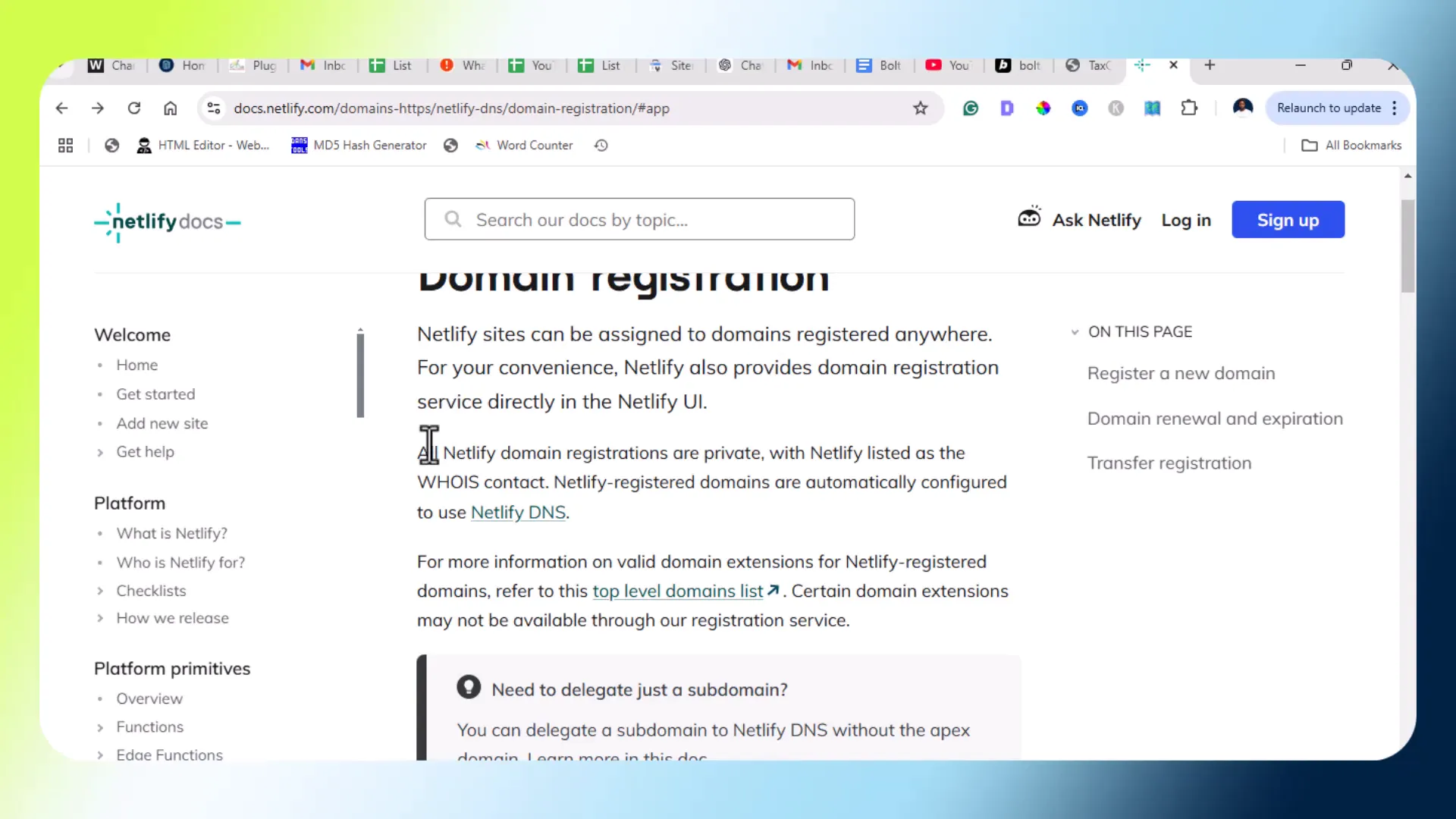Jump to Register a new domain
The height and width of the screenshot is (819, 1456).
point(1181,374)
